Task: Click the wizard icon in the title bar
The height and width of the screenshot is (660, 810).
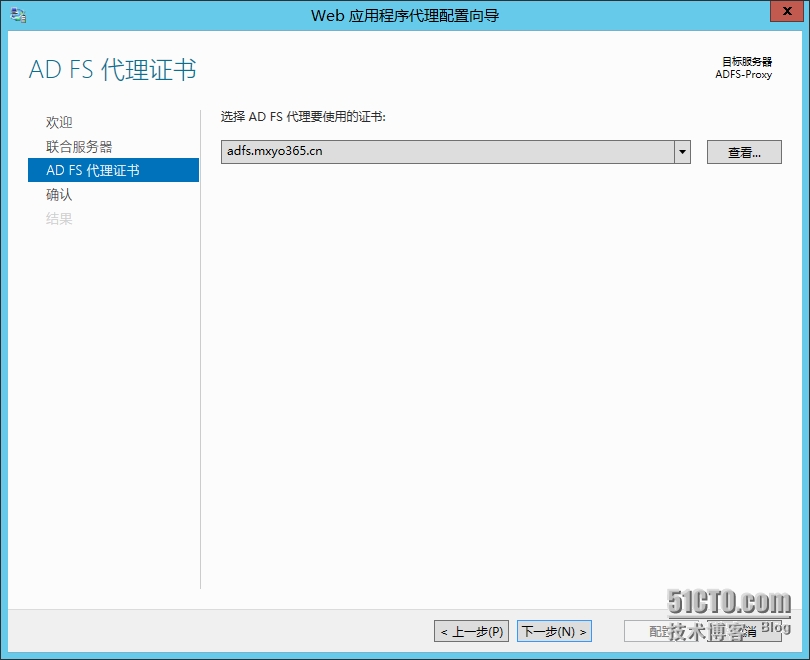Action: [19, 15]
